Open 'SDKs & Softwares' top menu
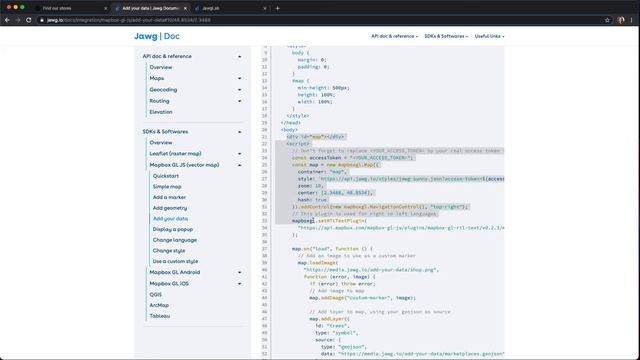 point(446,36)
